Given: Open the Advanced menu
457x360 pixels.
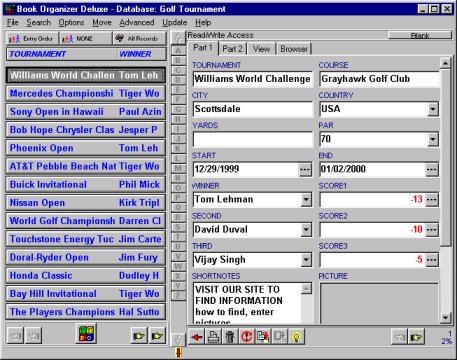Looking at the screenshot, I should tap(137, 23).
